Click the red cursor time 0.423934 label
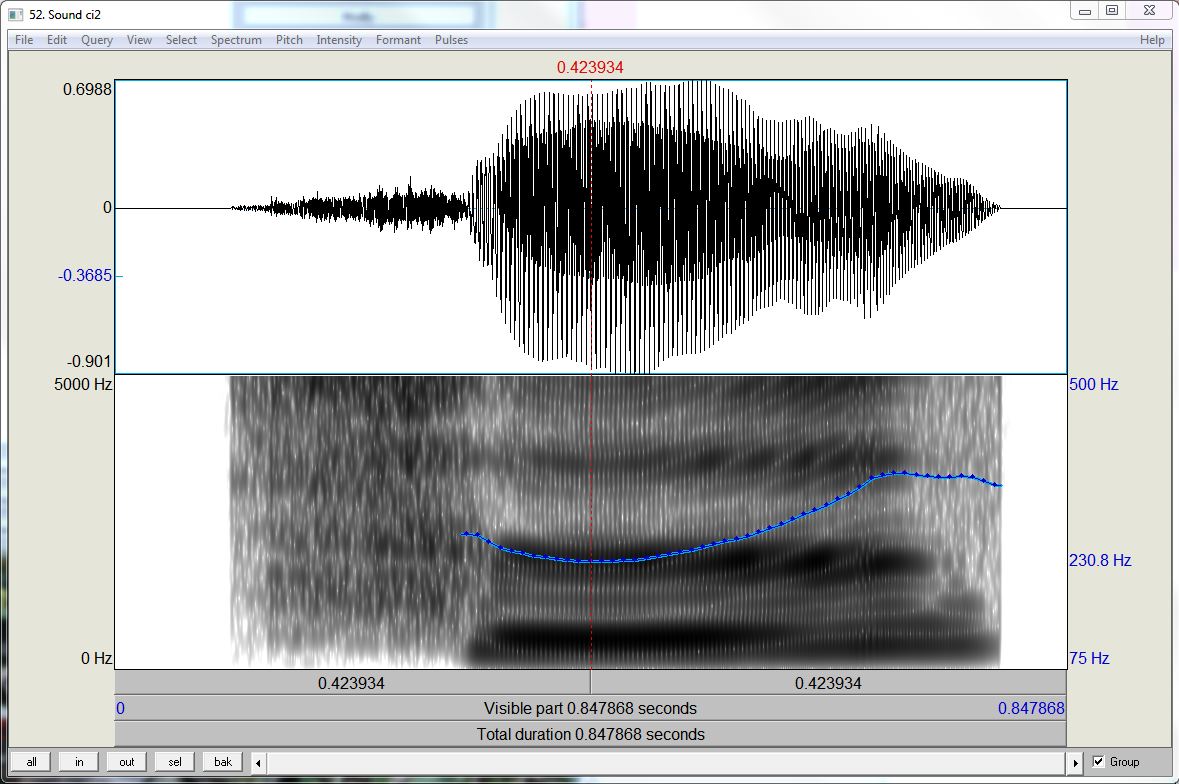This screenshot has height=784, width=1179. pyautogui.click(x=590, y=67)
